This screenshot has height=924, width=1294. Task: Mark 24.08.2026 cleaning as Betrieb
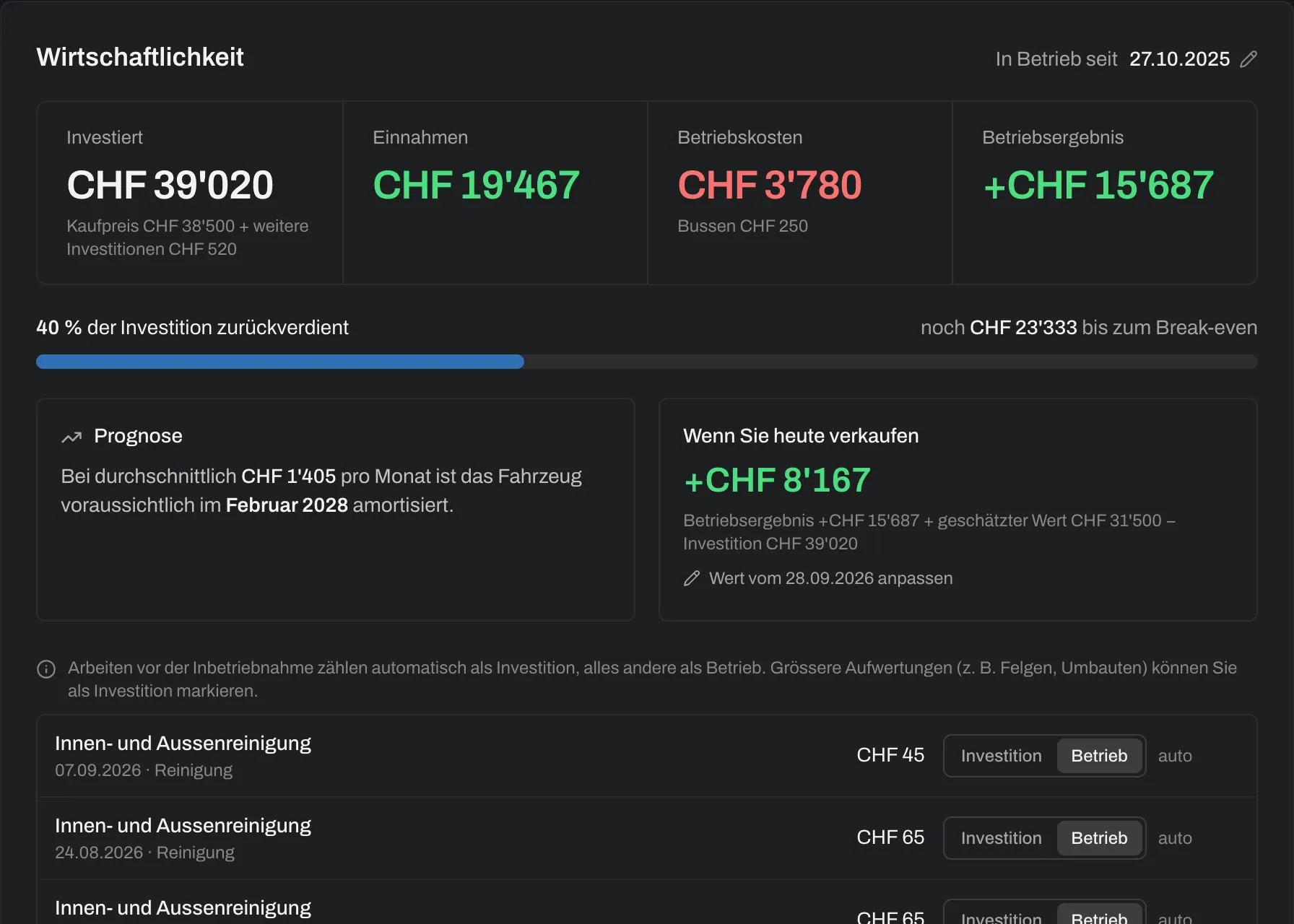pos(1099,838)
